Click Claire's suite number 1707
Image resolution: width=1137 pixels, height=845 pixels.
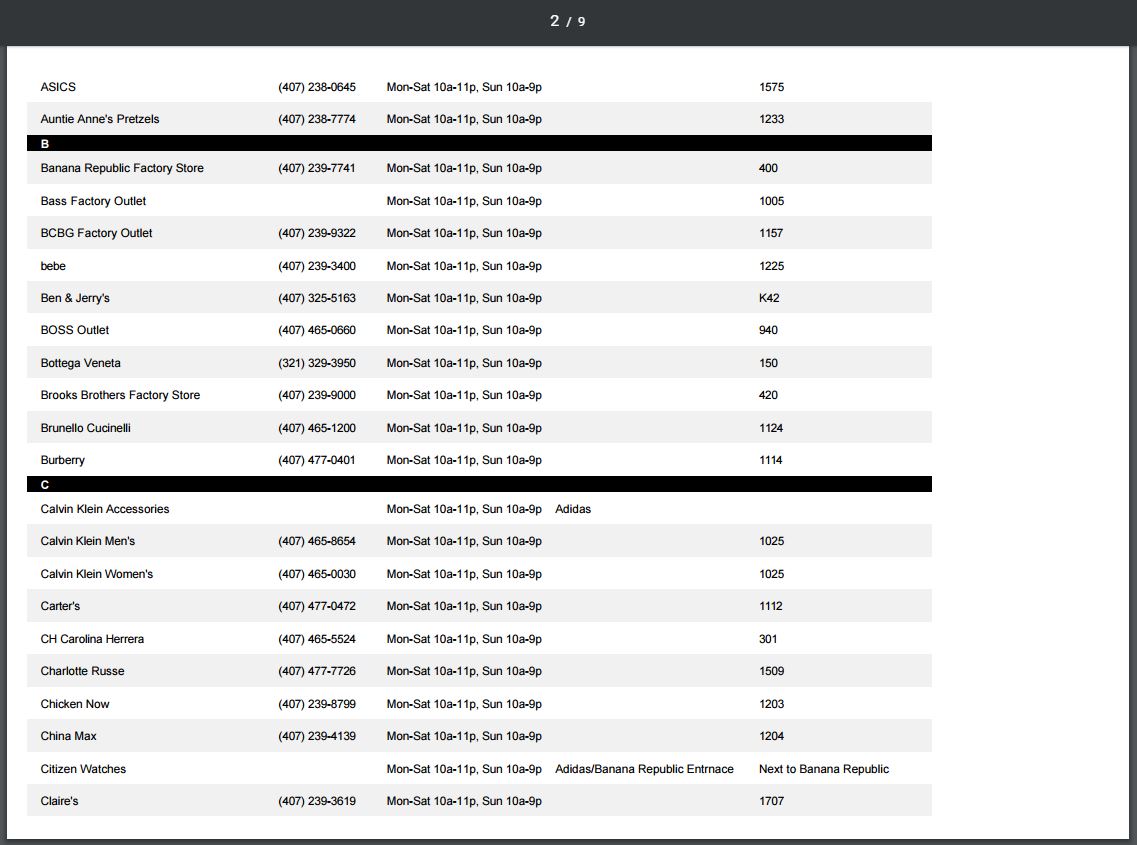tap(771, 801)
